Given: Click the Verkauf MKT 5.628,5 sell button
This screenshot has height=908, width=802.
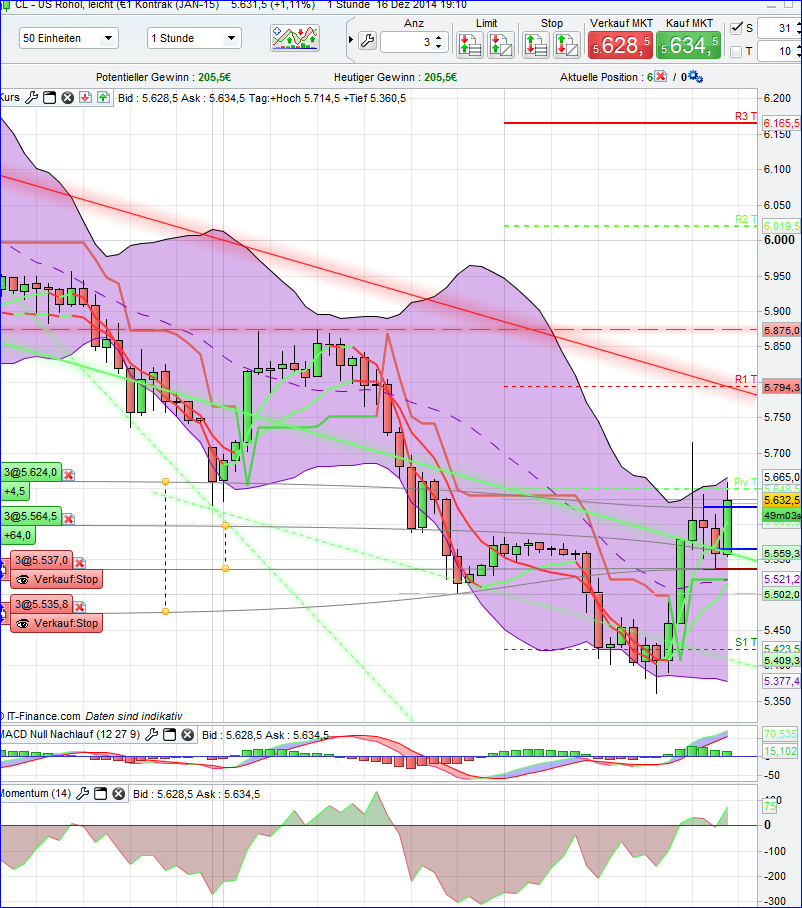Looking at the screenshot, I should (x=620, y=44).
